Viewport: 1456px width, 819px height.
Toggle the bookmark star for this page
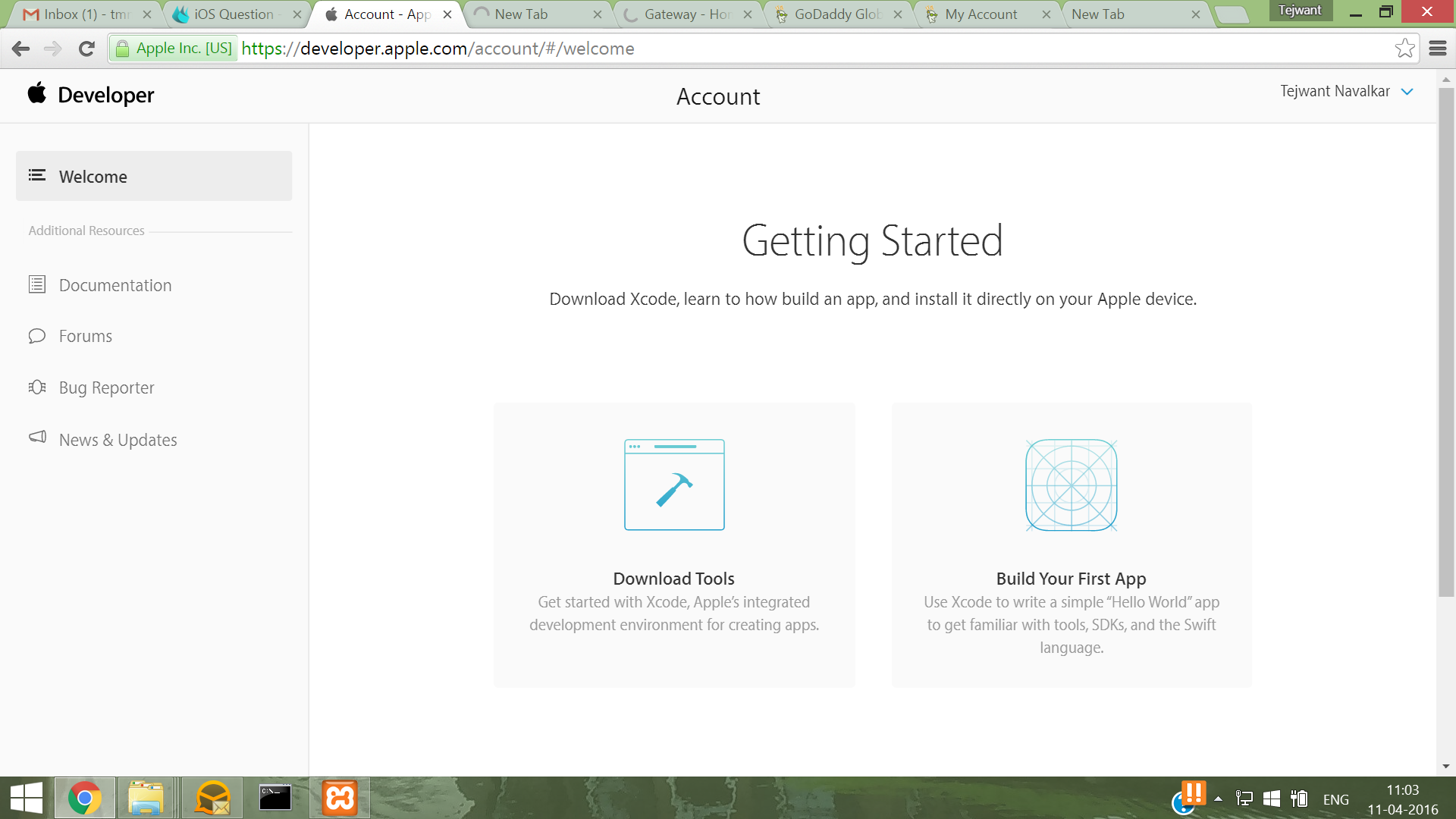[x=1405, y=48]
